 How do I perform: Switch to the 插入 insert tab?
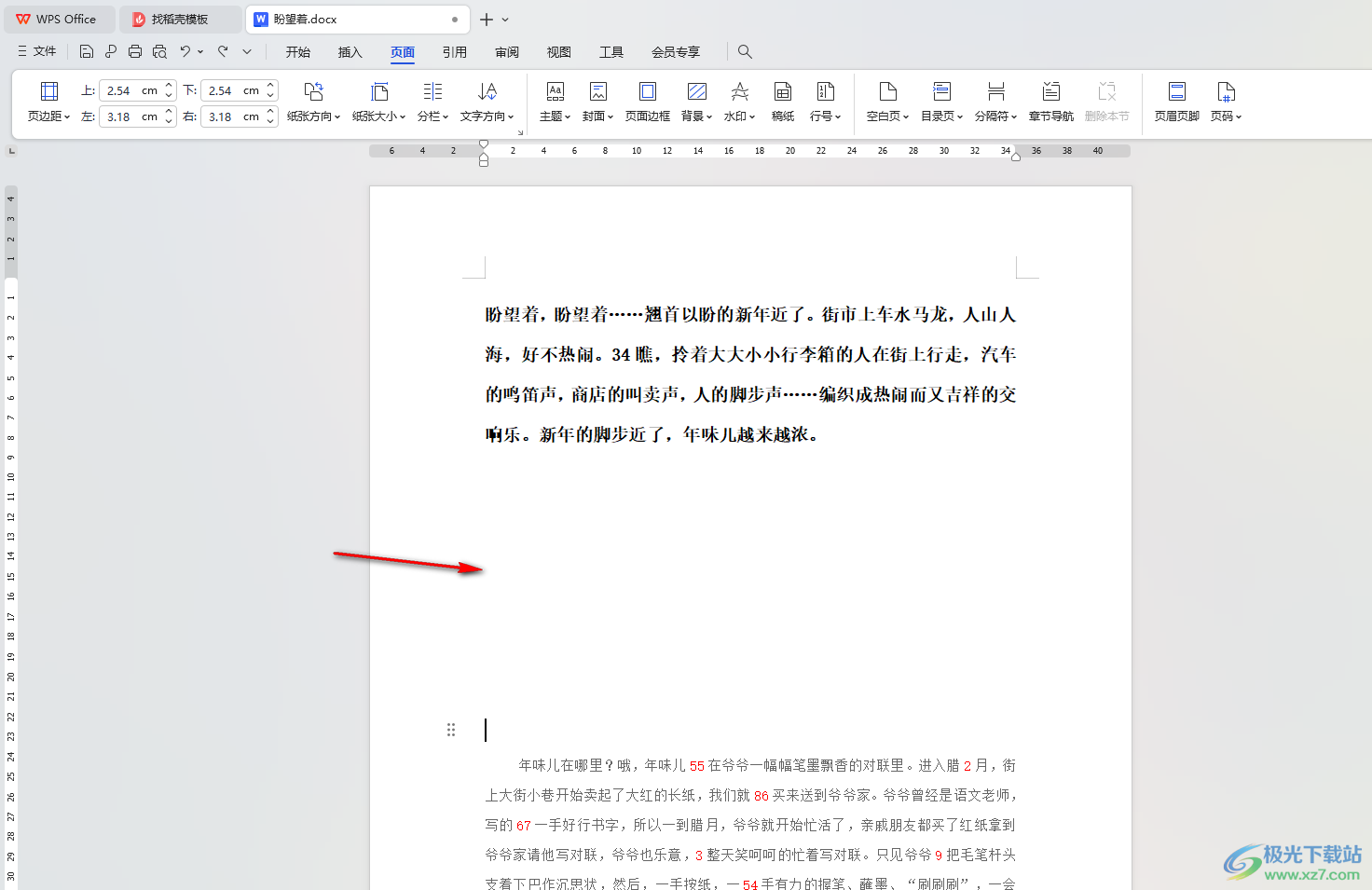point(350,52)
